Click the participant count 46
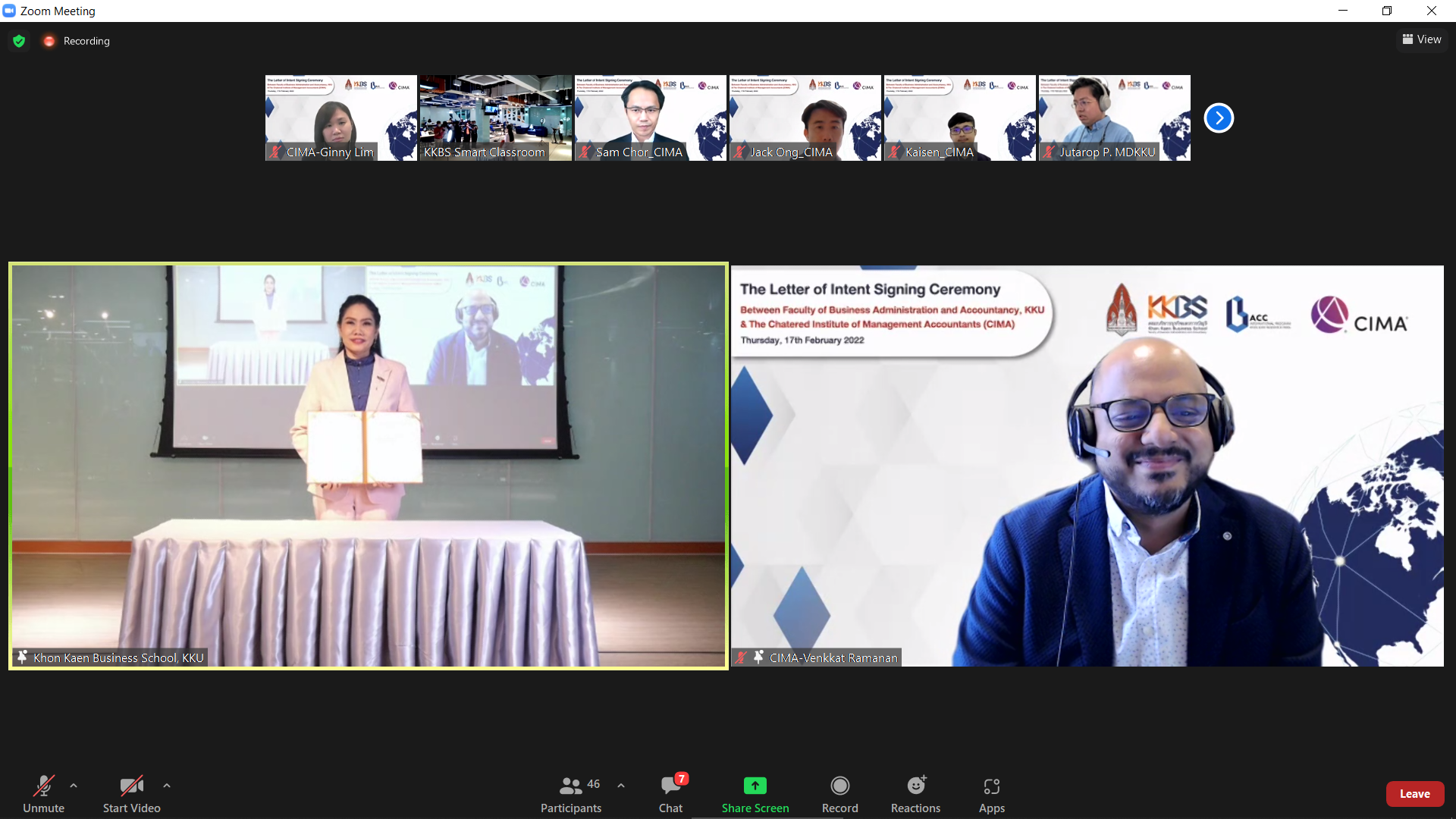Viewport: 1456px width, 819px height. click(x=594, y=784)
